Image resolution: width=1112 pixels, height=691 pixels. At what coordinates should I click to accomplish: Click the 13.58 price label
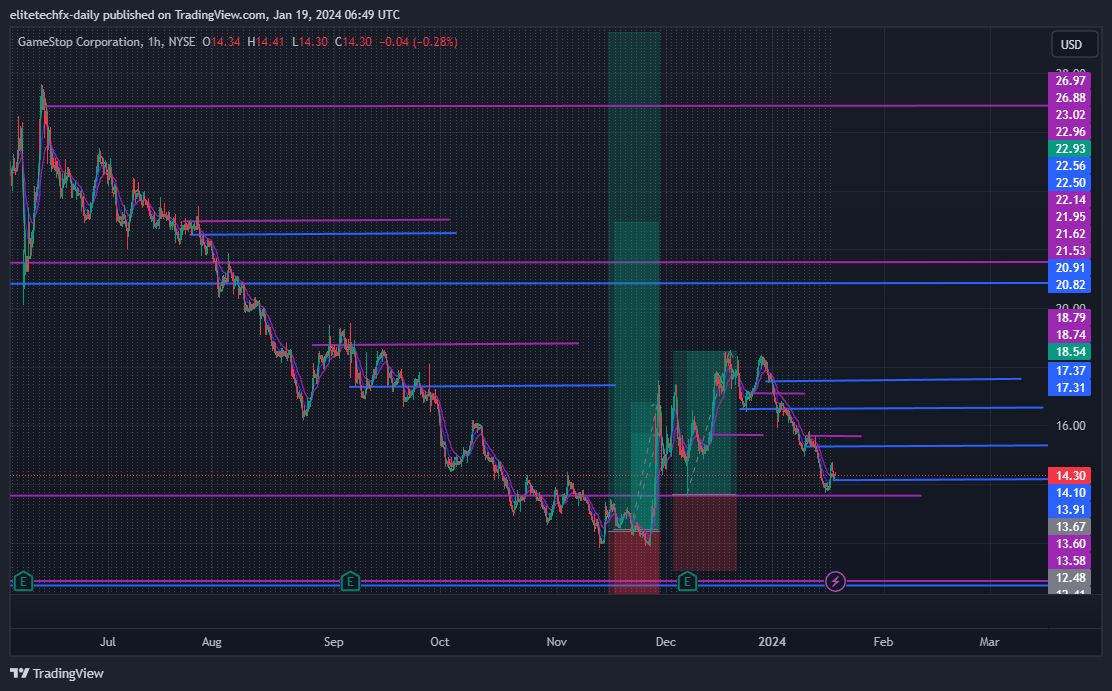point(1070,561)
